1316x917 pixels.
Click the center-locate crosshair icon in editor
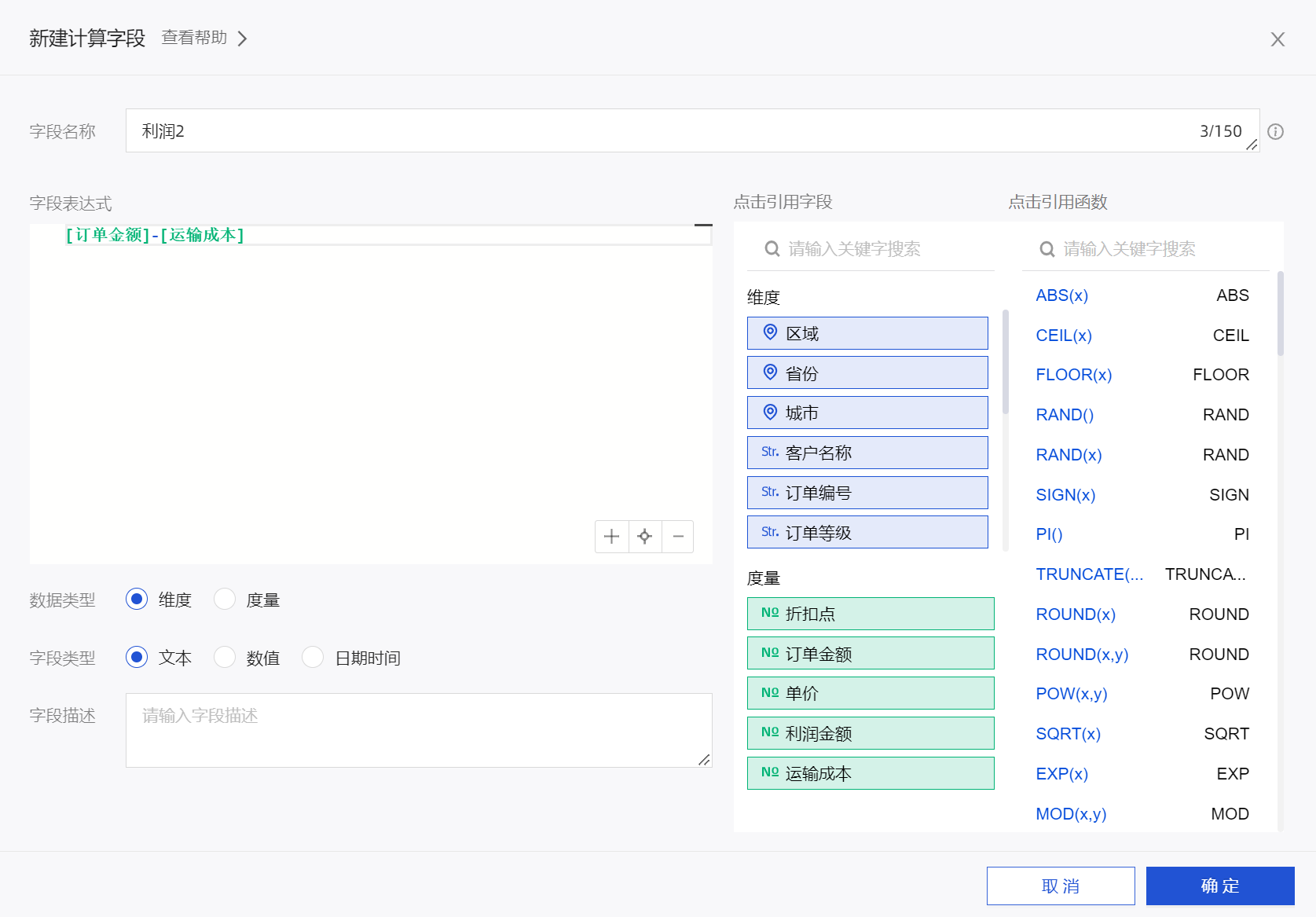(645, 537)
